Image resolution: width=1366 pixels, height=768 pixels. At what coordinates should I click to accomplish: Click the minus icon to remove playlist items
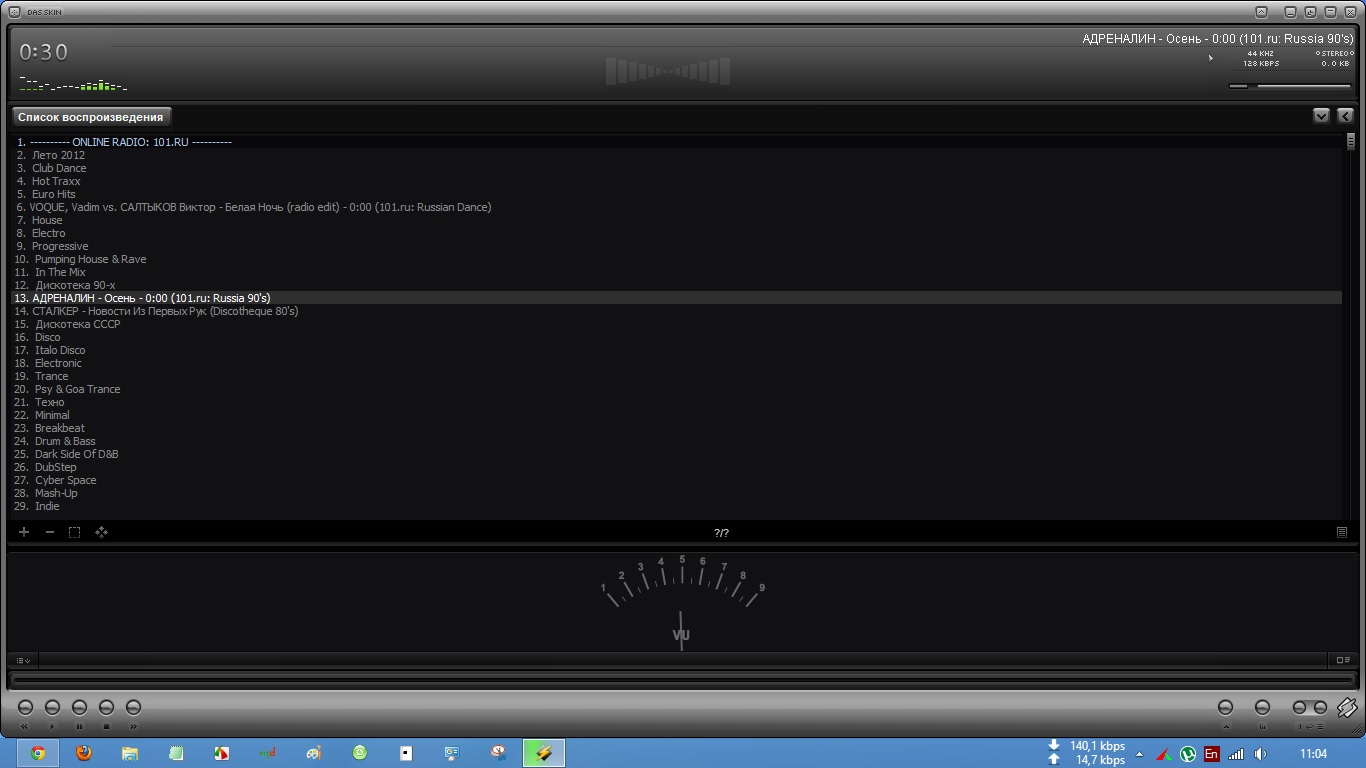pos(50,532)
